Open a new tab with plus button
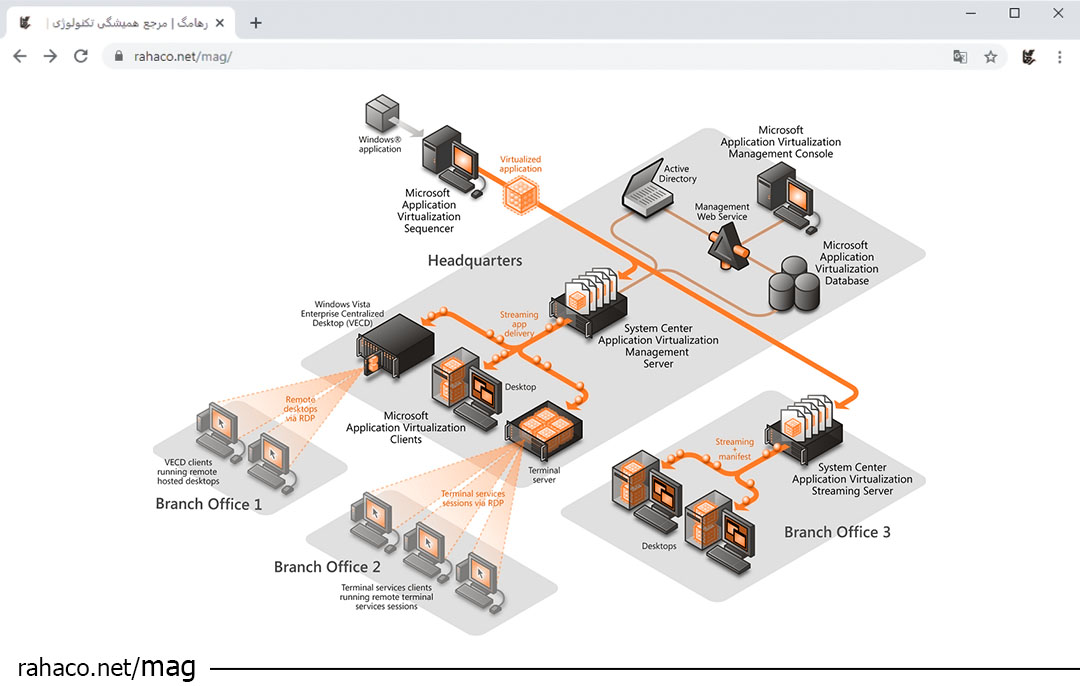The height and width of the screenshot is (686, 1080). [256, 22]
